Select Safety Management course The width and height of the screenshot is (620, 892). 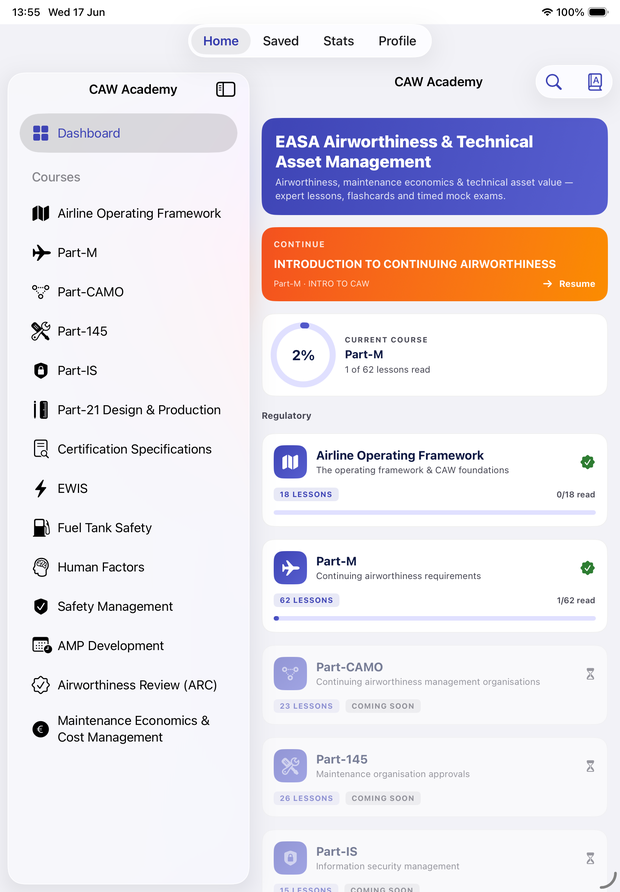129,606
